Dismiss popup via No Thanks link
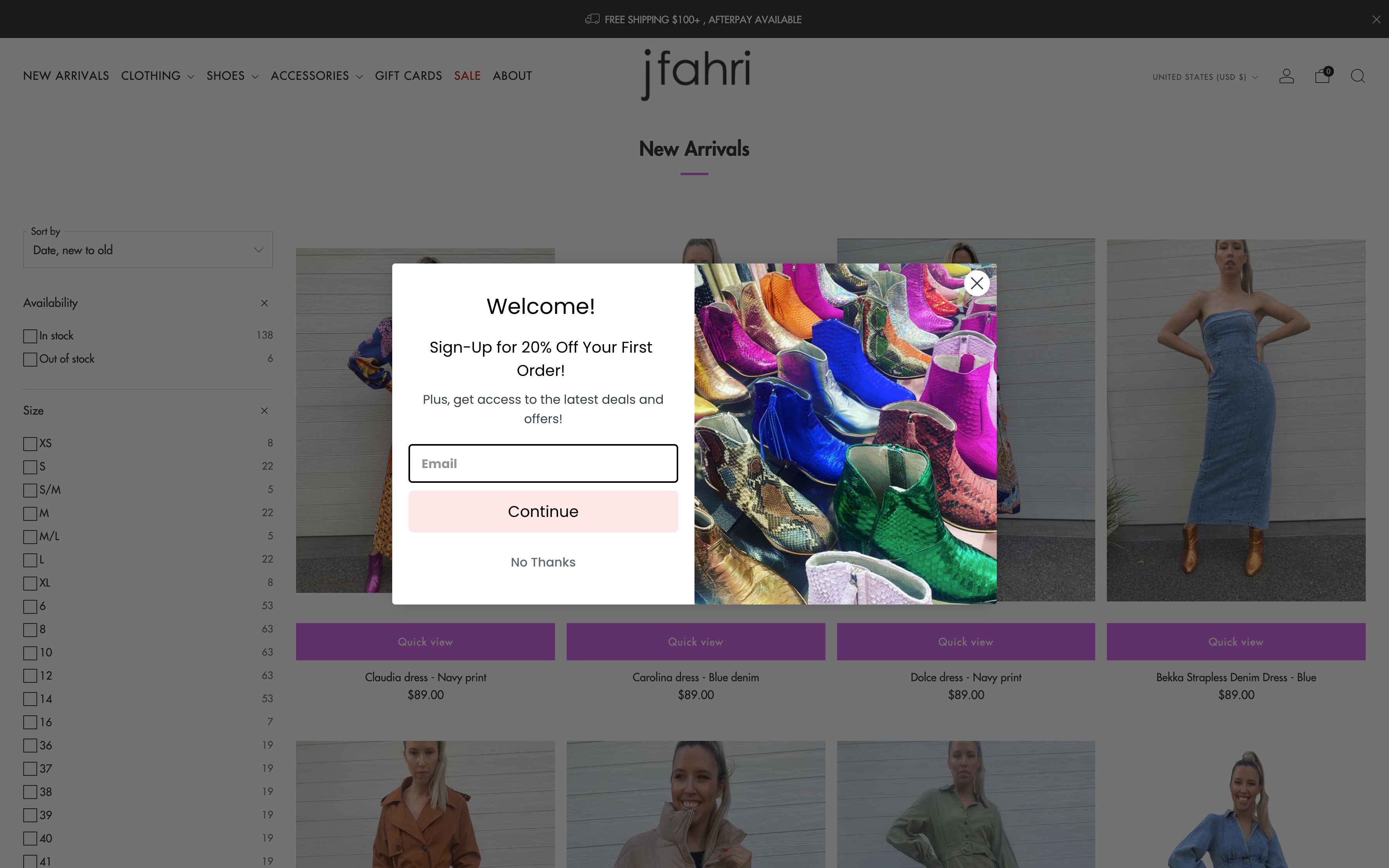Screen dimensions: 1389x868 coord(543,562)
